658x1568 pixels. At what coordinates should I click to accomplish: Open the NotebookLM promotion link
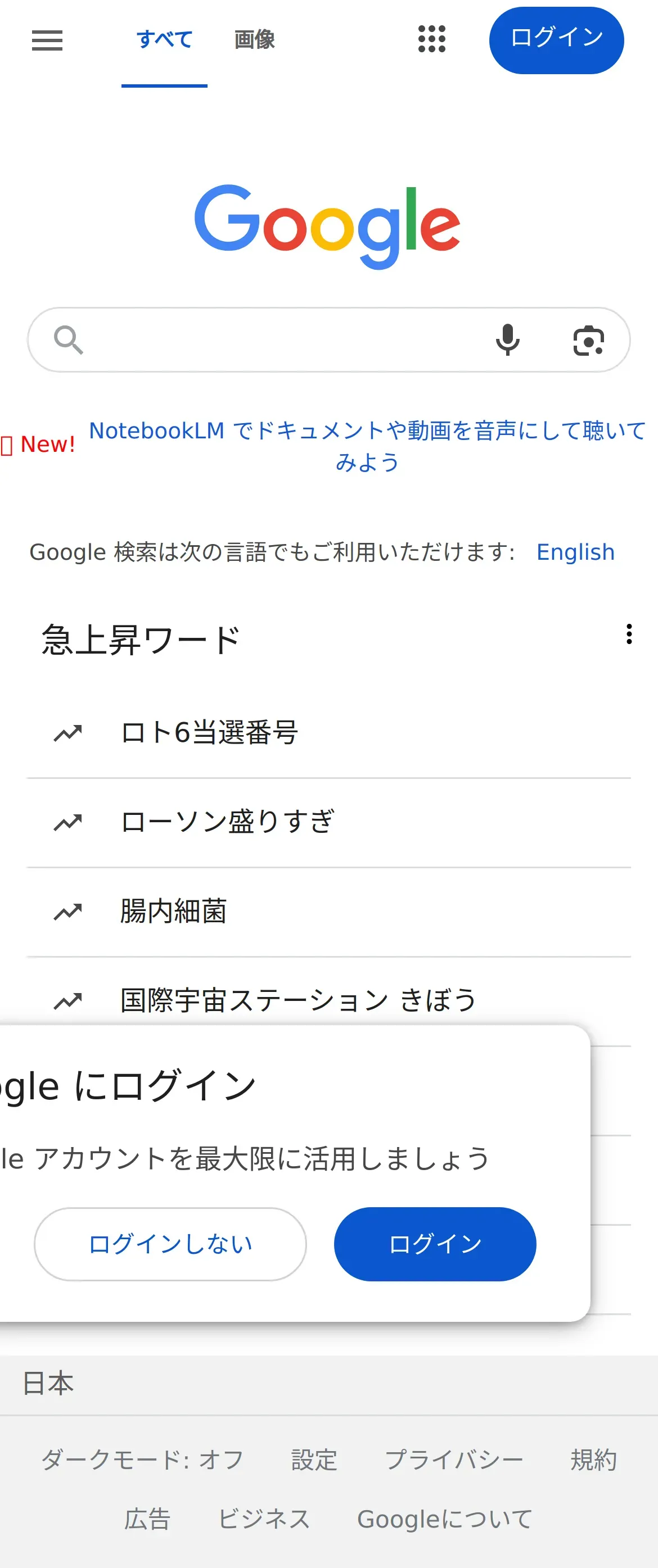(x=367, y=446)
